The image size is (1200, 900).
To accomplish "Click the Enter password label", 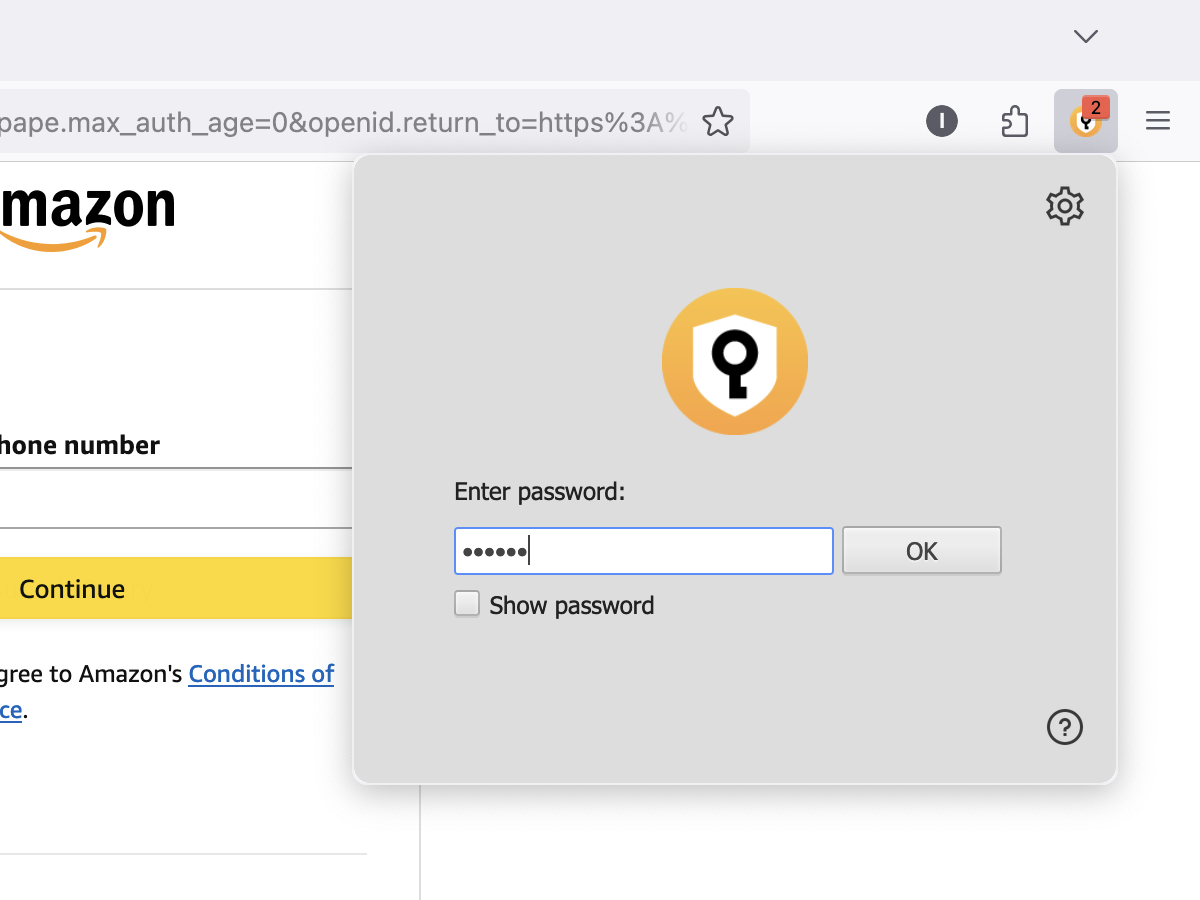I will point(539,492).
